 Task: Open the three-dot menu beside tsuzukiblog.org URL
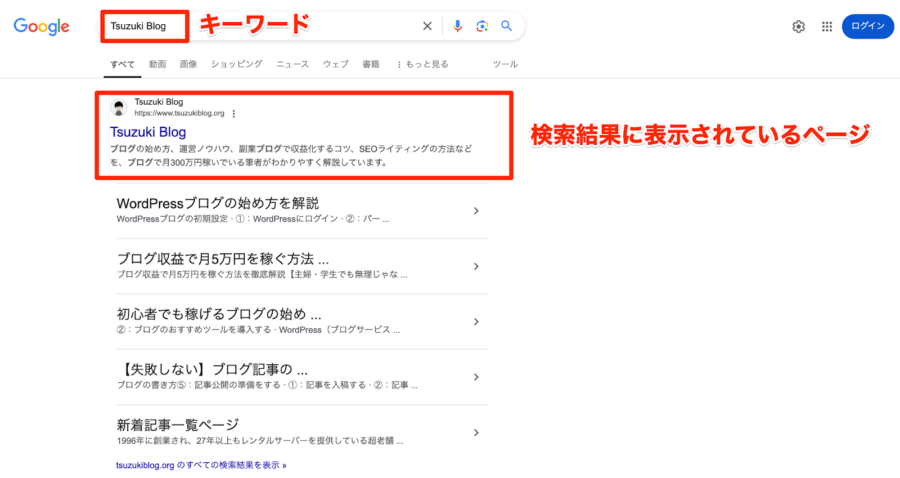[x=234, y=114]
